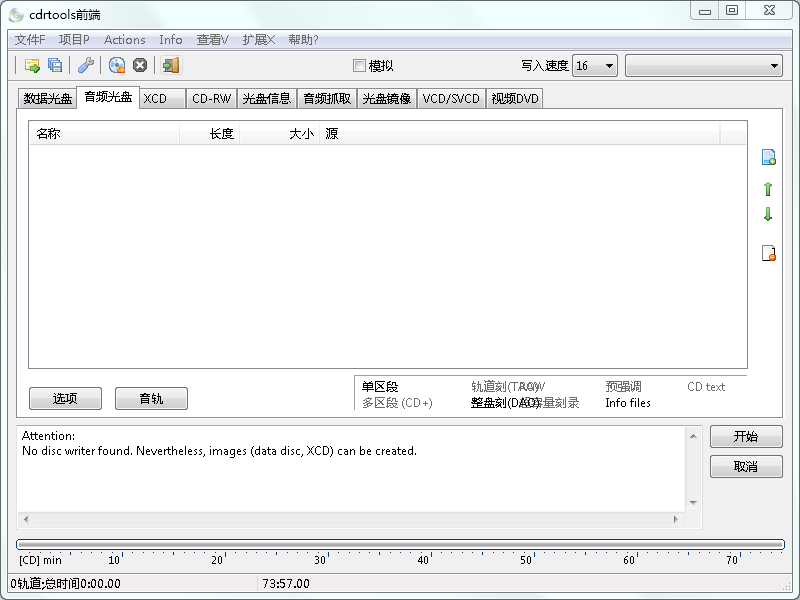Screen dimensions: 800x600
Task: Expand the disc drive selection dropdown
Action: [x=704, y=66]
